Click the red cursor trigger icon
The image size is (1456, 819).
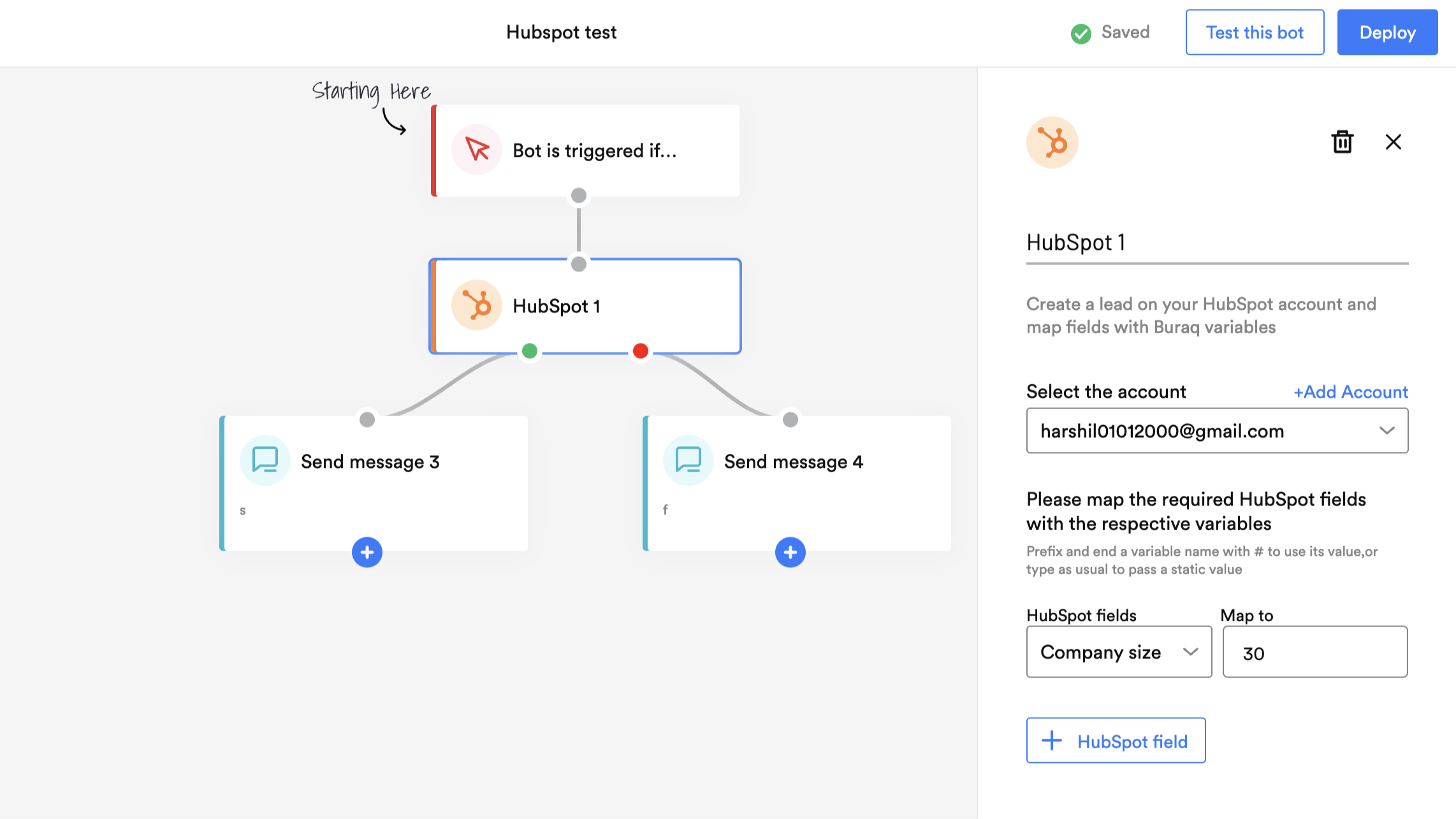tap(476, 150)
